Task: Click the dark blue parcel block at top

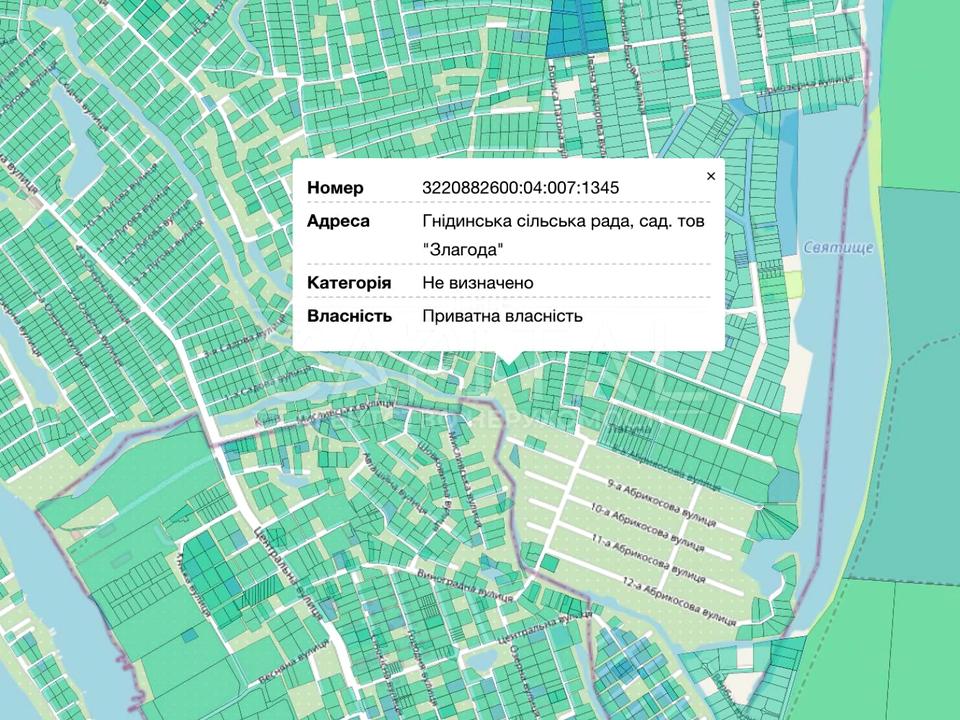Action: click(x=577, y=28)
